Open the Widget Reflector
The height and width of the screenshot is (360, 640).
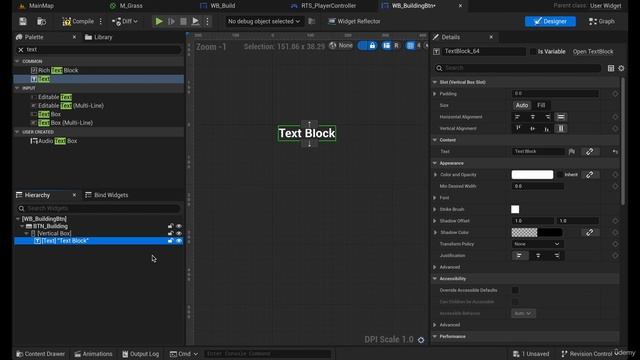point(354,21)
